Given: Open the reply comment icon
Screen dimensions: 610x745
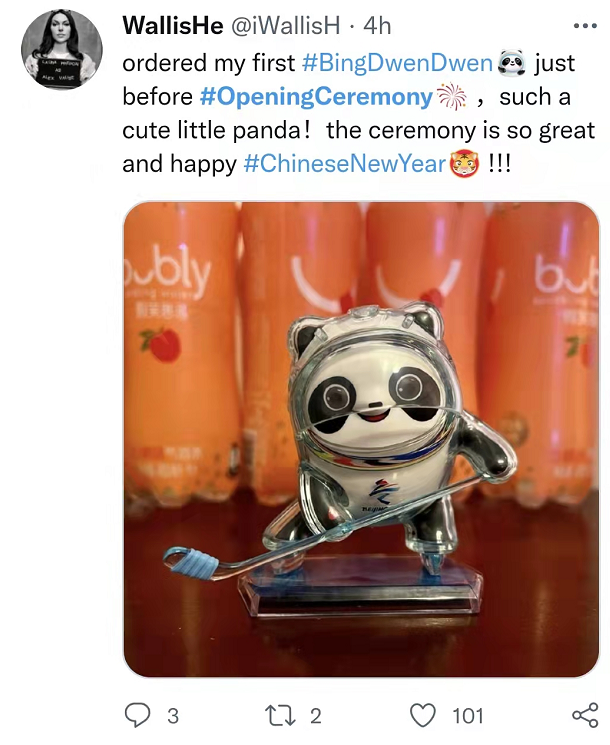Looking at the screenshot, I should click(x=137, y=715).
